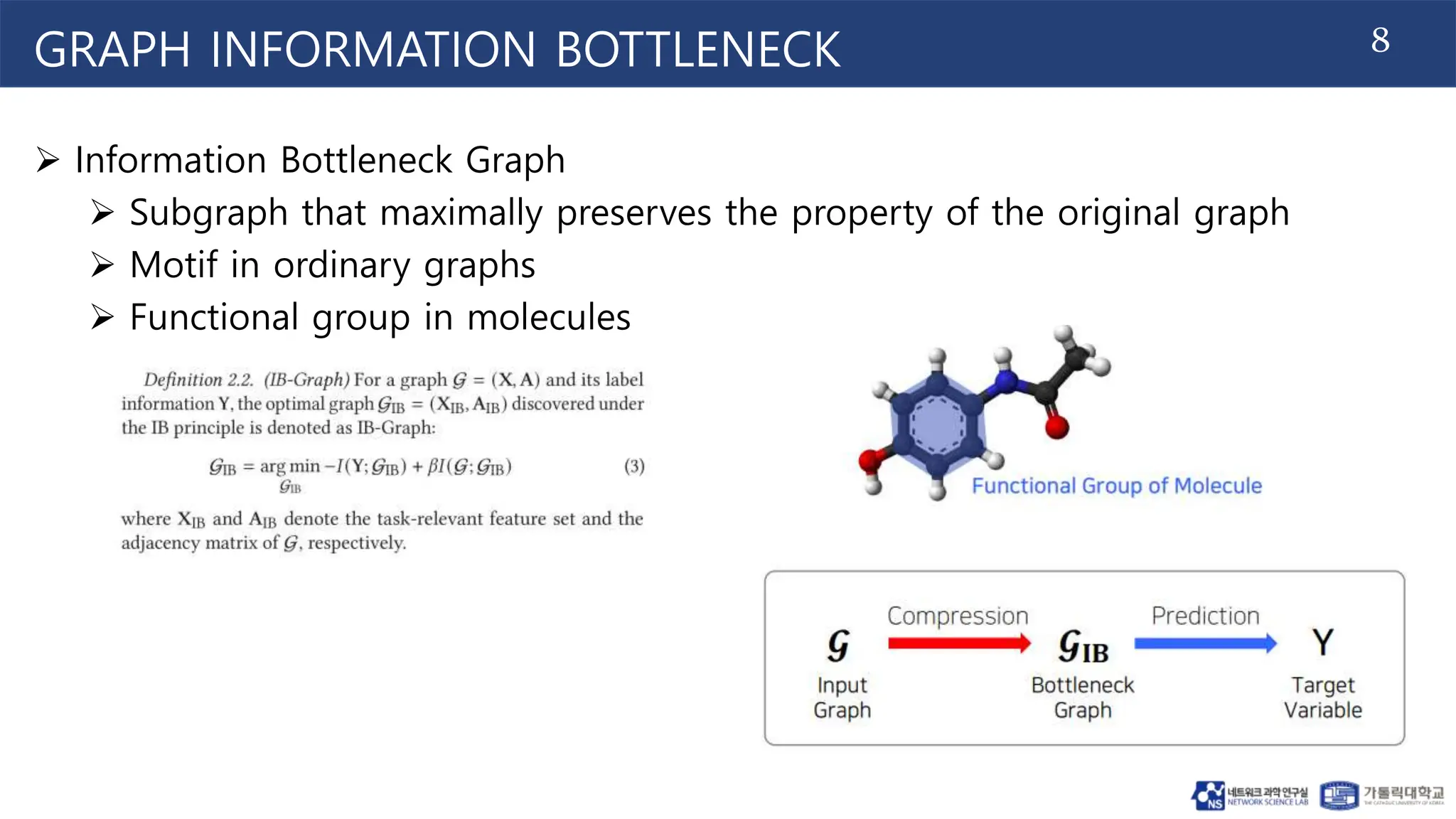The image size is (1456, 819).
Task: Click the highlighted benzene ring
Action: click(x=937, y=425)
